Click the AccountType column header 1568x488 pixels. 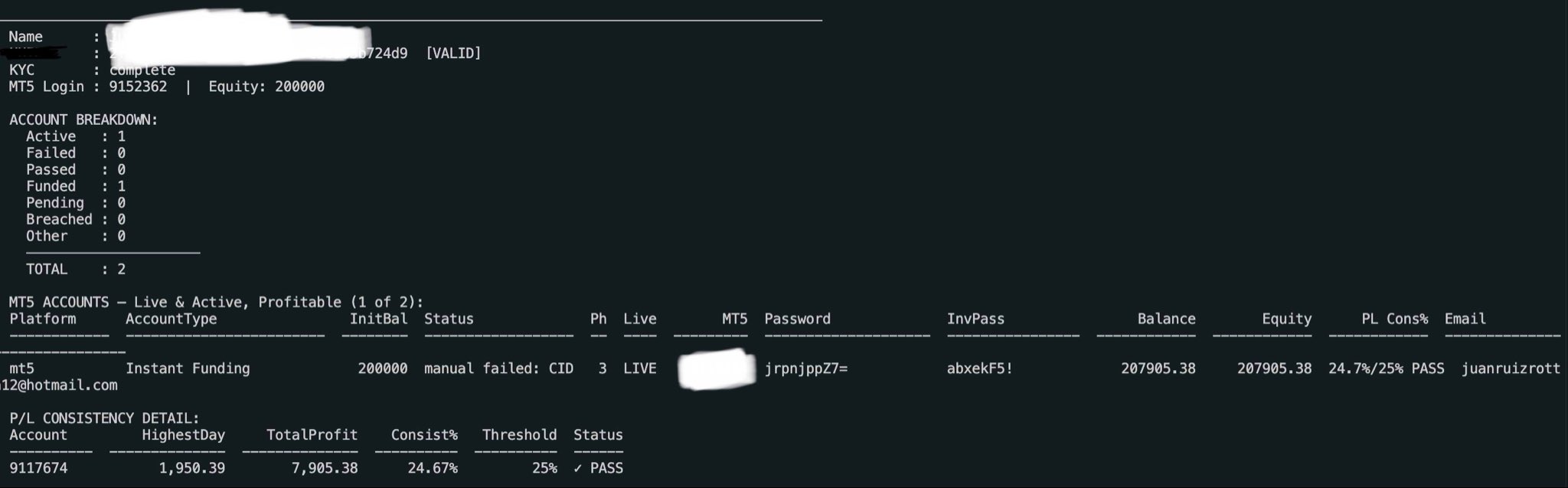pos(171,319)
